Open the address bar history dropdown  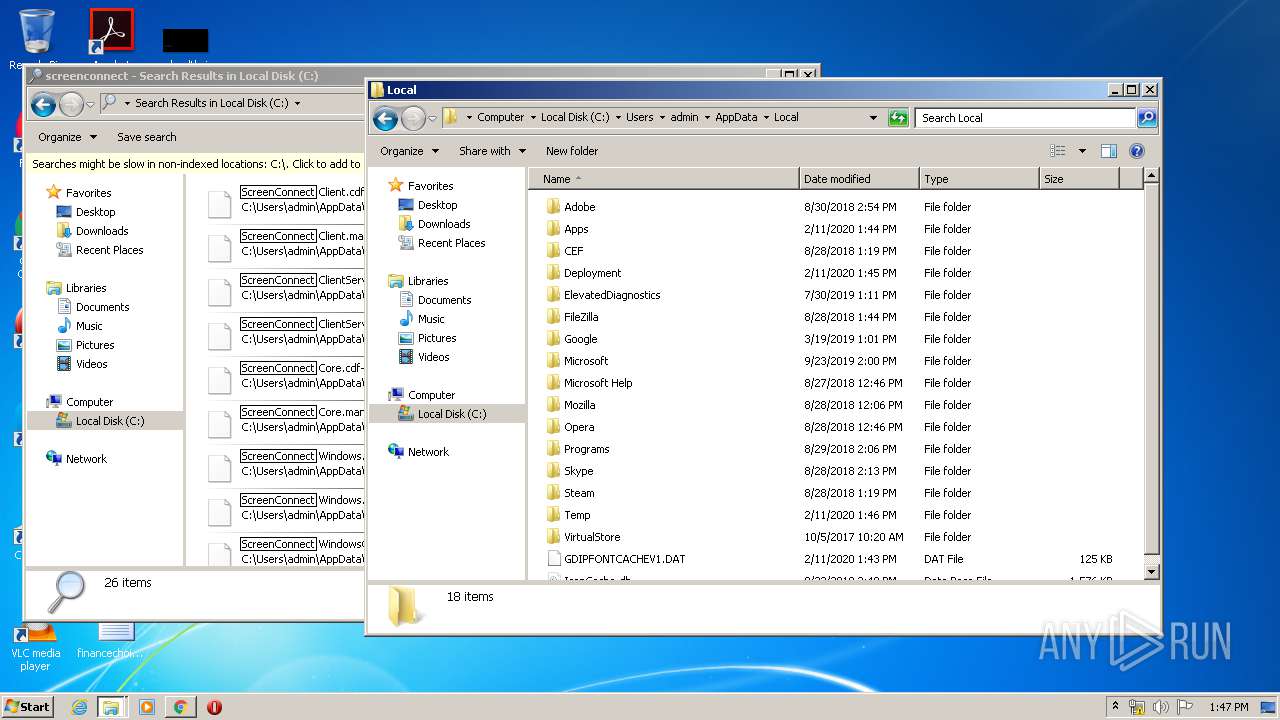[873, 117]
